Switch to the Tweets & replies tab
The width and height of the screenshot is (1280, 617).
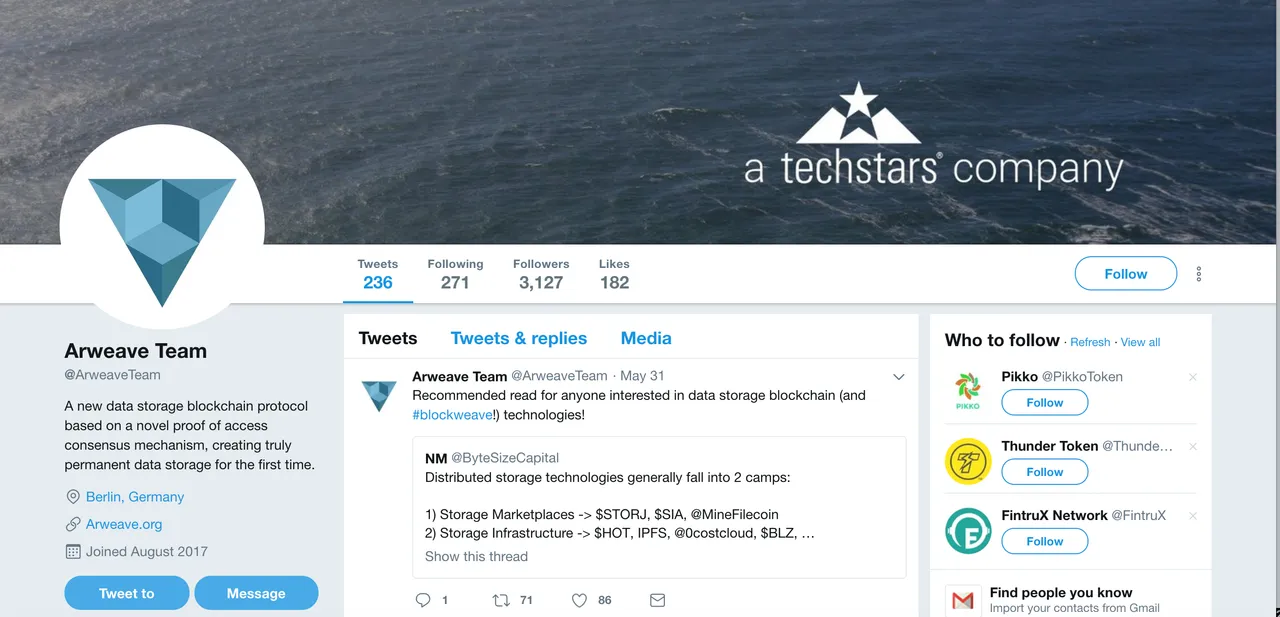pos(519,338)
